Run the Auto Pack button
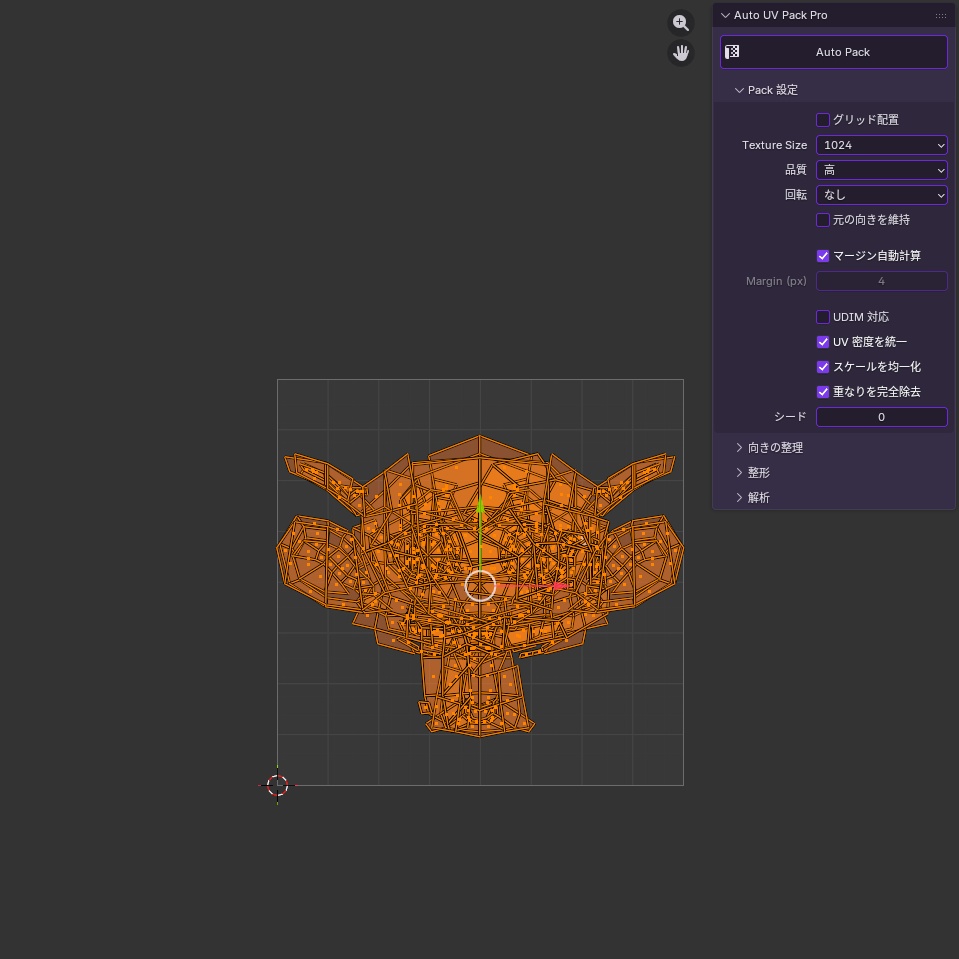 834,52
